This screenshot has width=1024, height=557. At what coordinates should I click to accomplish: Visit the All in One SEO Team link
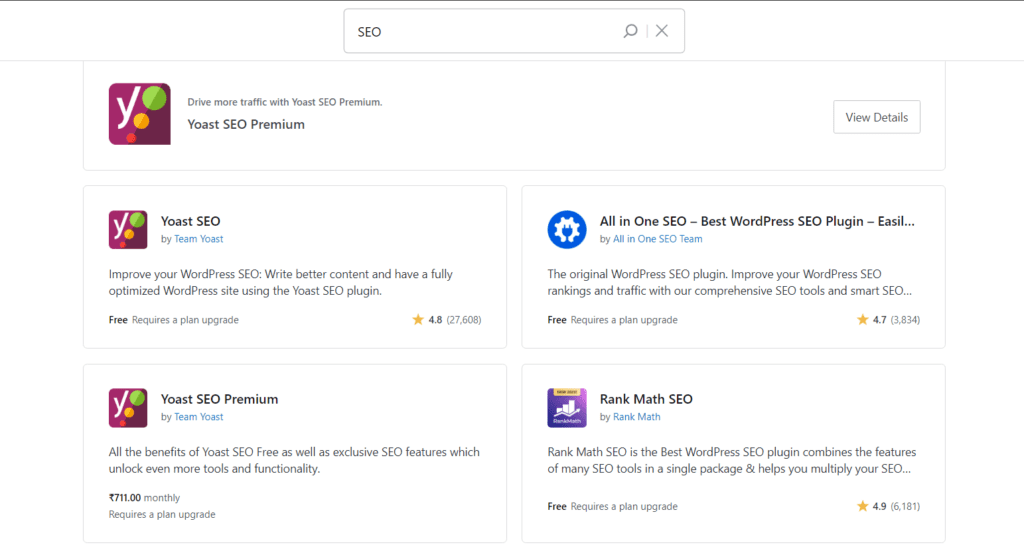coord(658,239)
